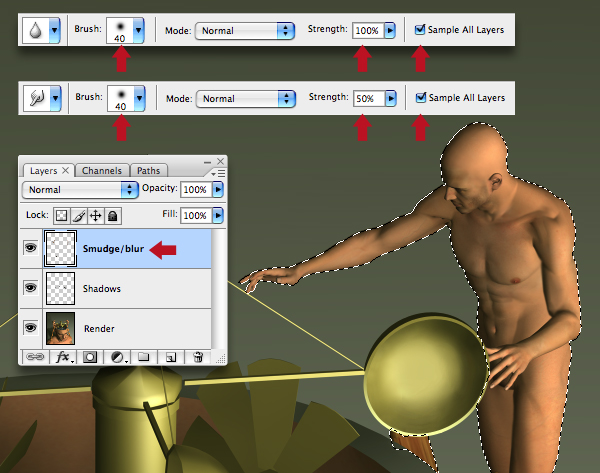Click the Fill 100% field
Image resolution: width=600 pixels, height=473 pixels.
pyautogui.click(x=196, y=215)
